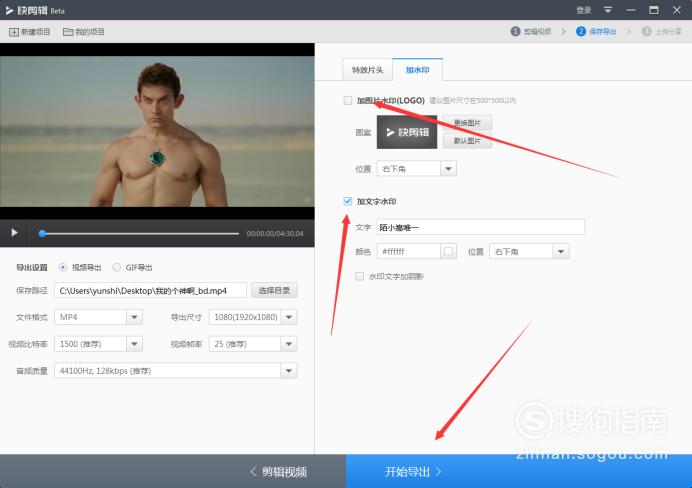Click 更换图片 button
The width and height of the screenshot is (692, 488).
pyautogui.click(x=467, y=123)
